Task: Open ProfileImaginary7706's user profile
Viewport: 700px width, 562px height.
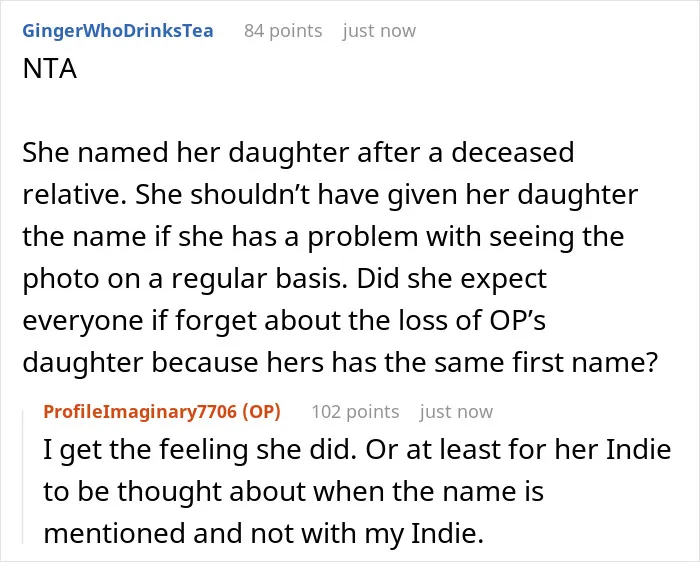Action: click(x=140, y=411)
